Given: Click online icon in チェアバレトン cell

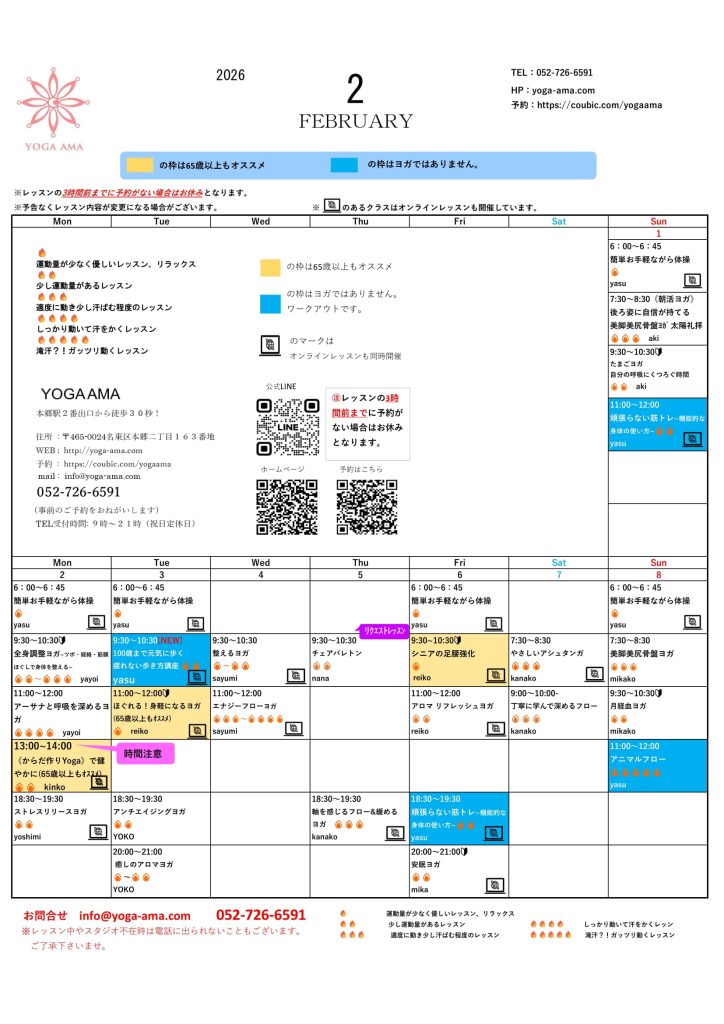Looking at the screenshot, I should click(x=396, y=677).
